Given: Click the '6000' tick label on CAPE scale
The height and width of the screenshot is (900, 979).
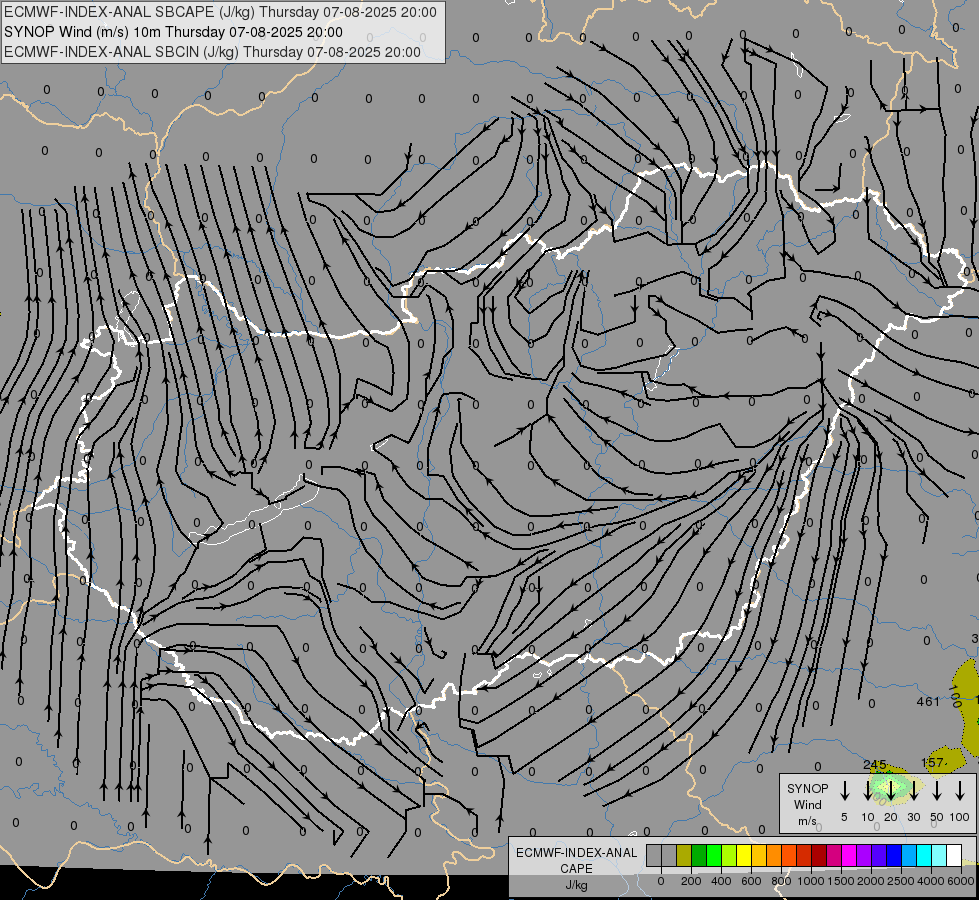Looking at the screenshot, I should pos(961,881).
